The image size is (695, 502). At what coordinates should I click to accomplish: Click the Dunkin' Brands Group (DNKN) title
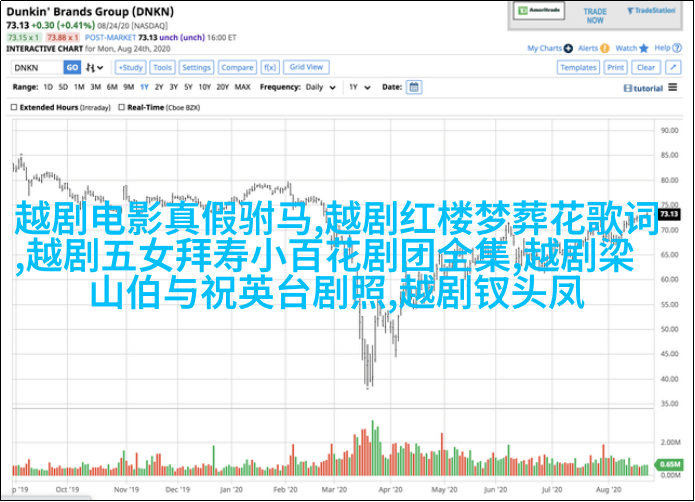pos(90,12)
